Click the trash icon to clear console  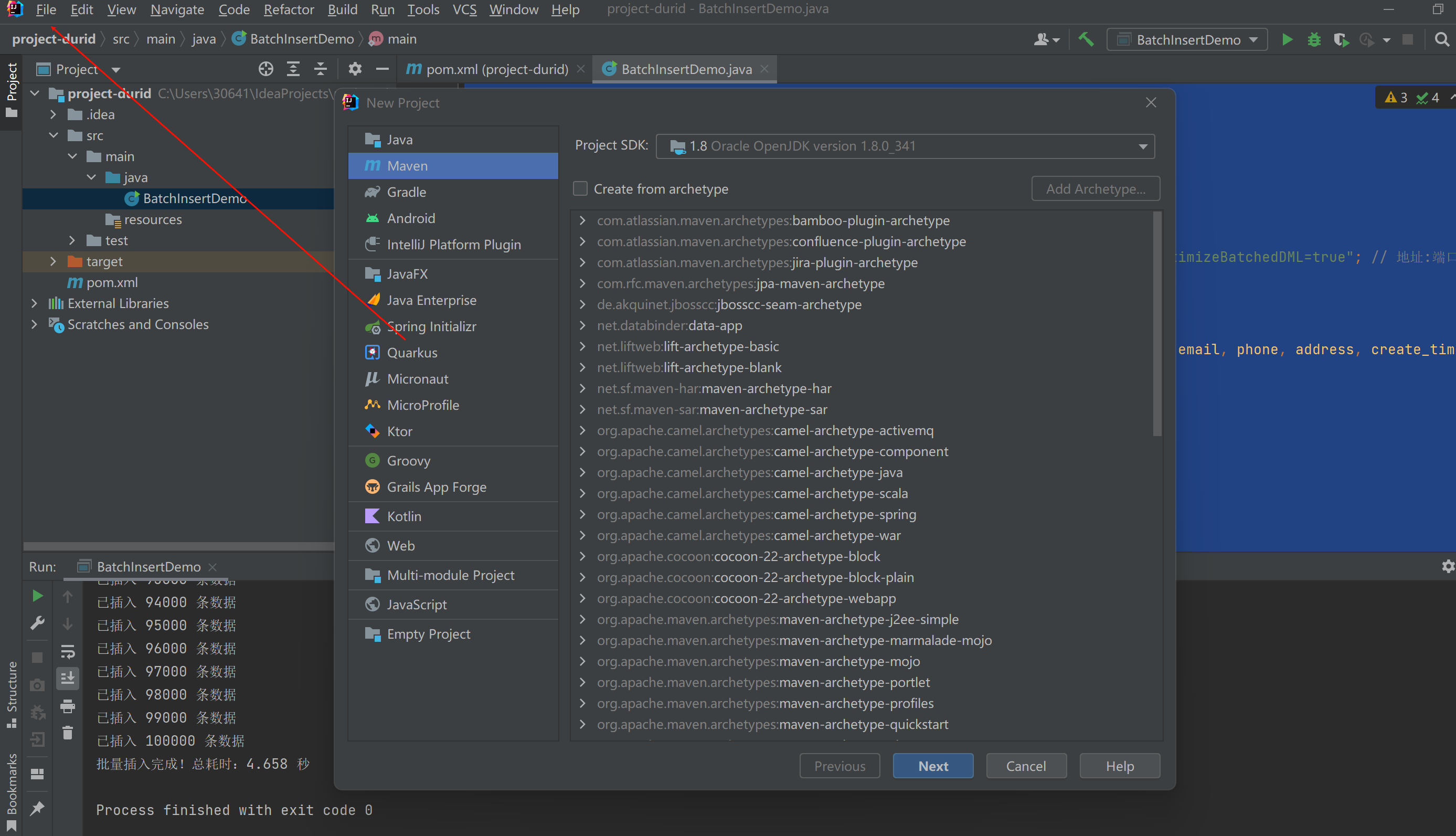(68, 733)
